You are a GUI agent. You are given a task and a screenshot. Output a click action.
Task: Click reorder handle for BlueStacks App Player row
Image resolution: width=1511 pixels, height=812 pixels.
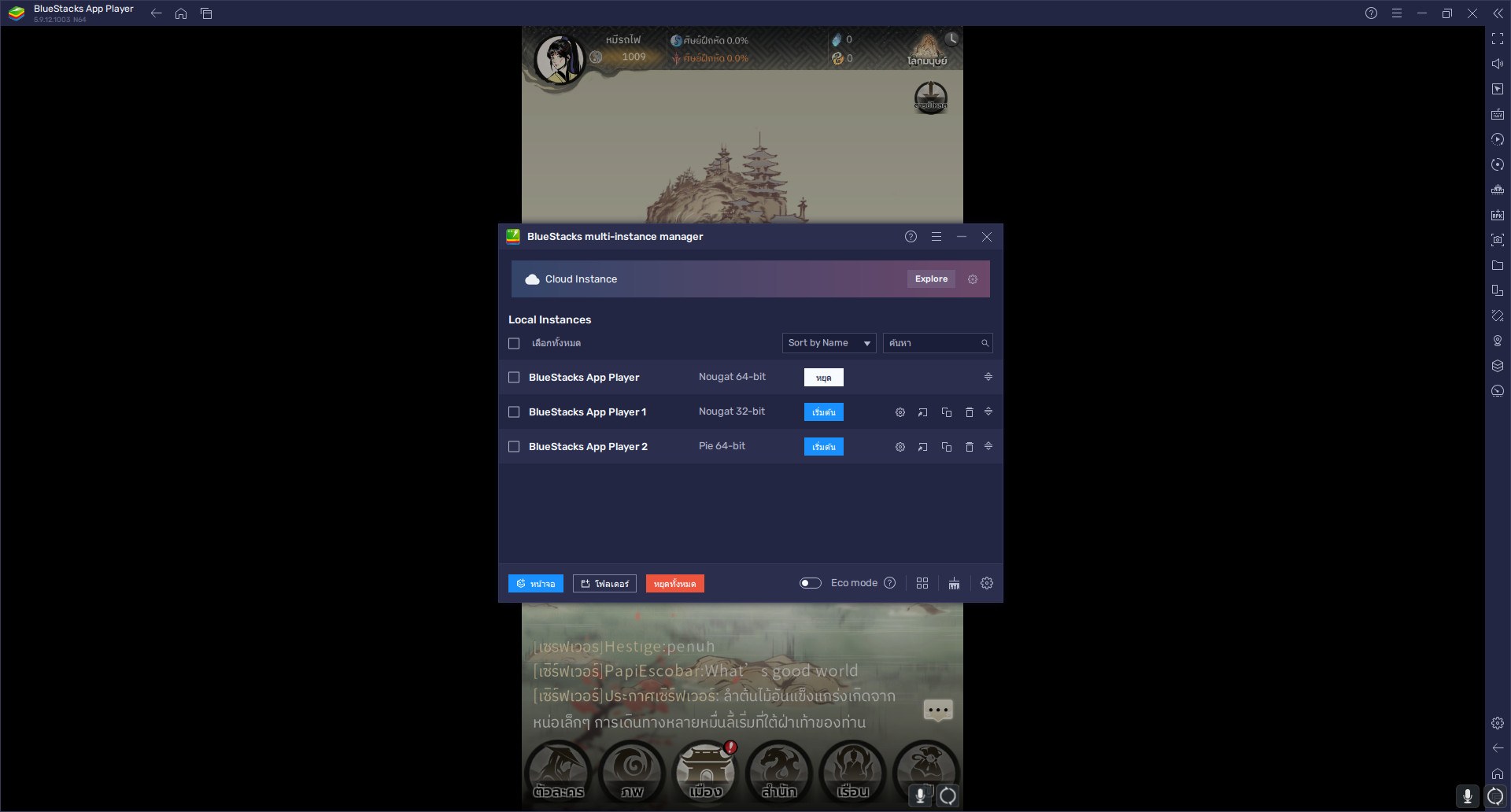[x=988, y=377]
